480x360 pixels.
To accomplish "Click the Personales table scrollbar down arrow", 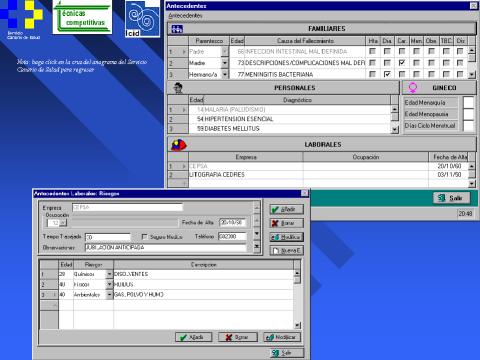I will click(395, 129).
